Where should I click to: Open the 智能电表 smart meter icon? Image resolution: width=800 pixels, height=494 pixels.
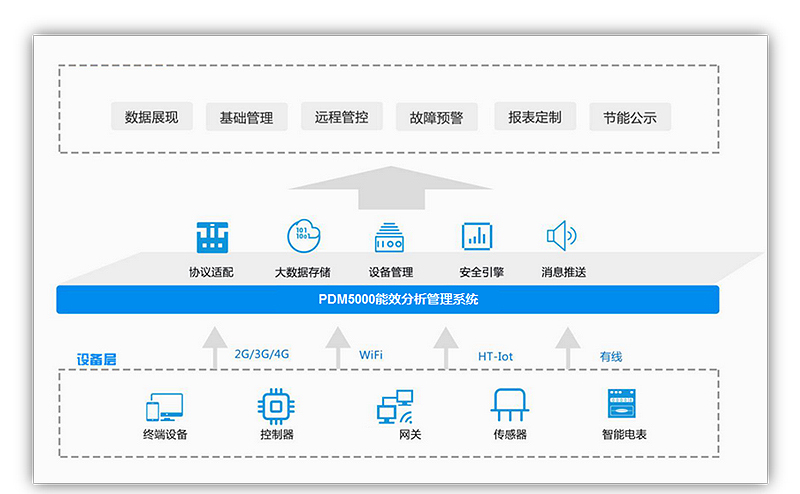[x=624, y=405]
